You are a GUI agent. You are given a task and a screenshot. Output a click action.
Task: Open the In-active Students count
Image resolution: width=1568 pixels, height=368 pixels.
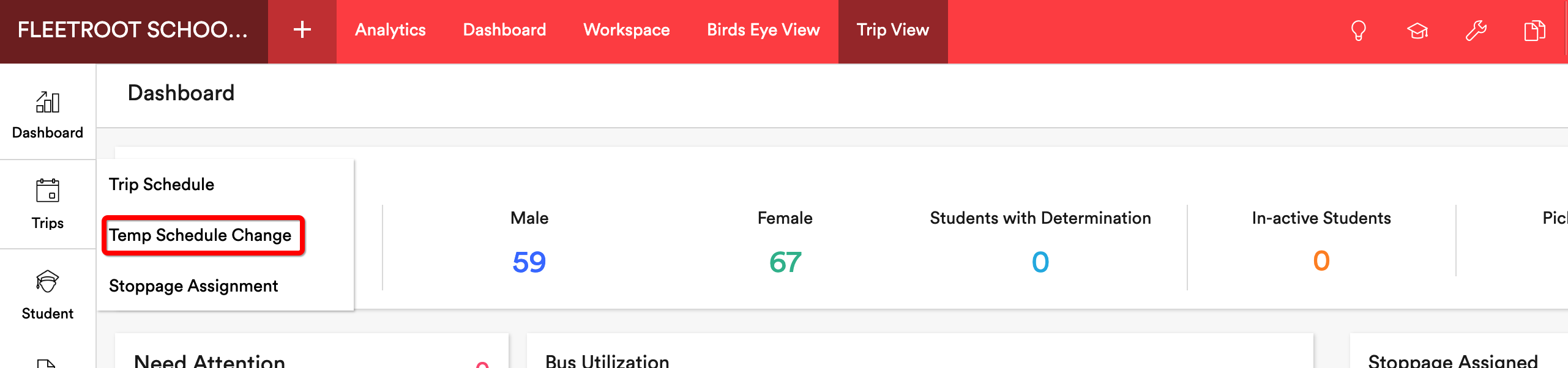[x=1321, y=261]
